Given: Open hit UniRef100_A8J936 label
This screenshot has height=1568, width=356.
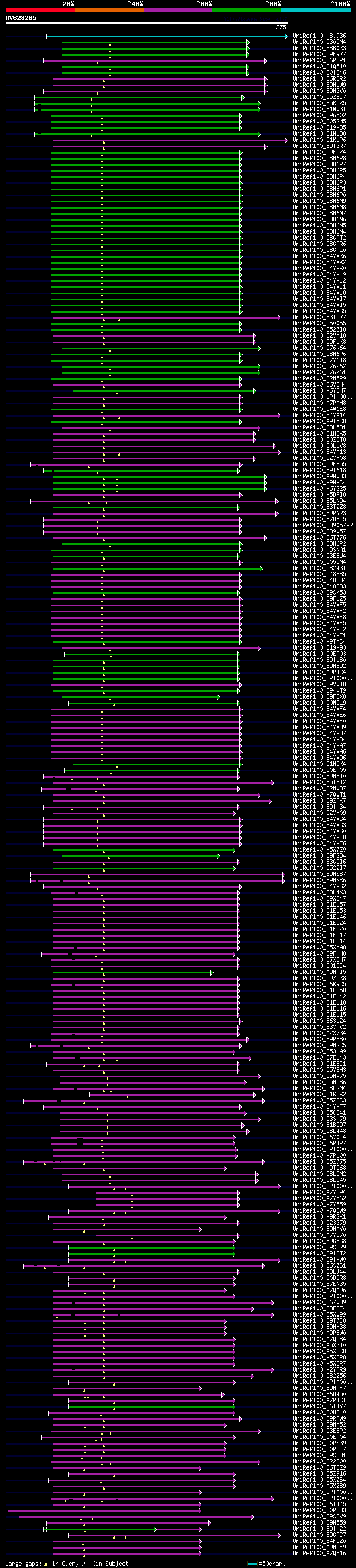Looking at the screenshot, I should tap(319, 36).
